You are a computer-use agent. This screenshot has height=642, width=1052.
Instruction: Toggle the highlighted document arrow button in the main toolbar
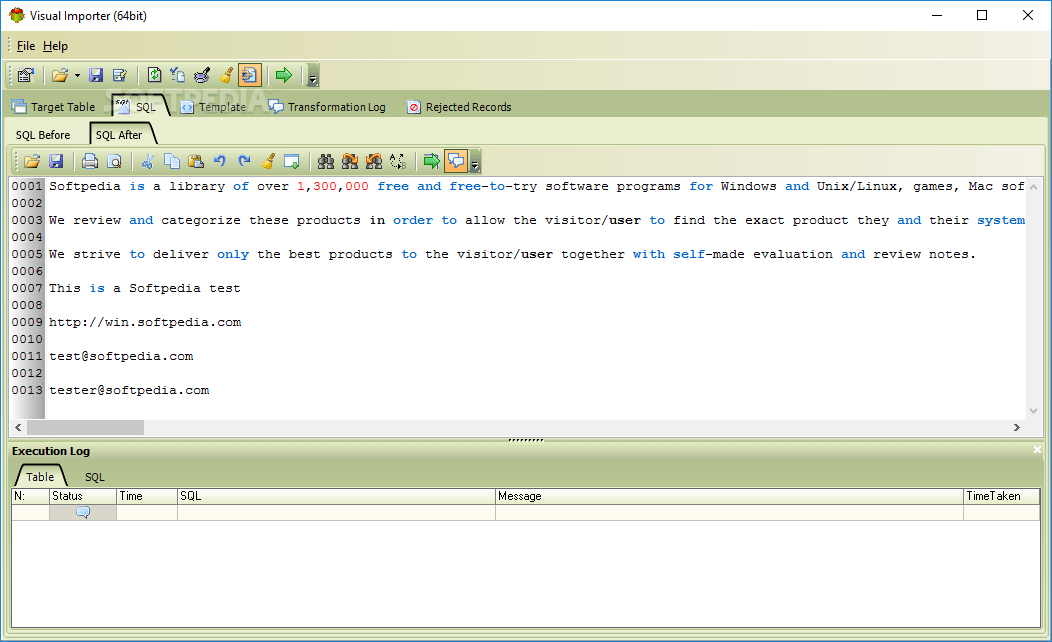[x=250, y=75]
